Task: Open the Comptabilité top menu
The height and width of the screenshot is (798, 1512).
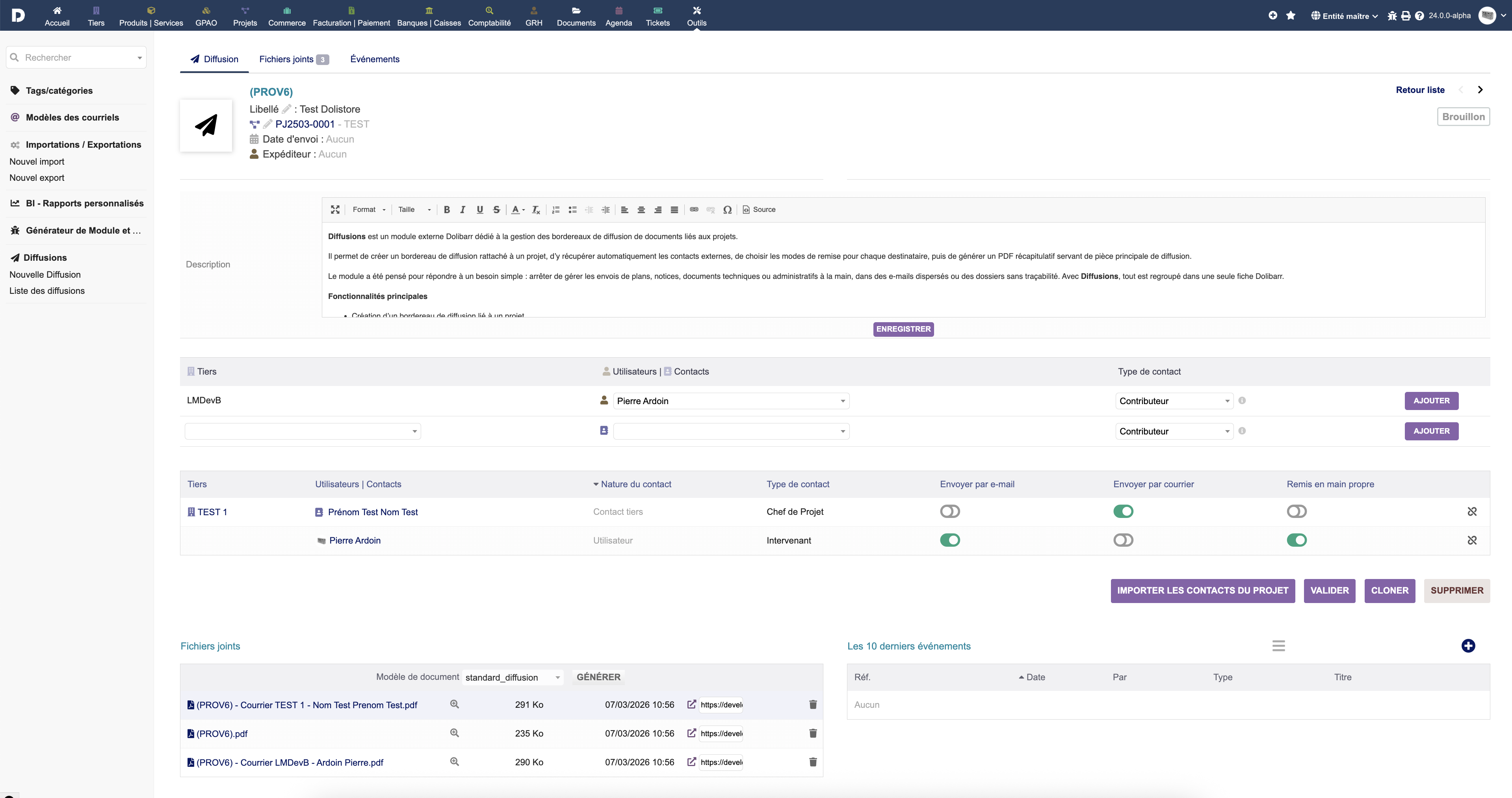Action: (x=489, y=16)
